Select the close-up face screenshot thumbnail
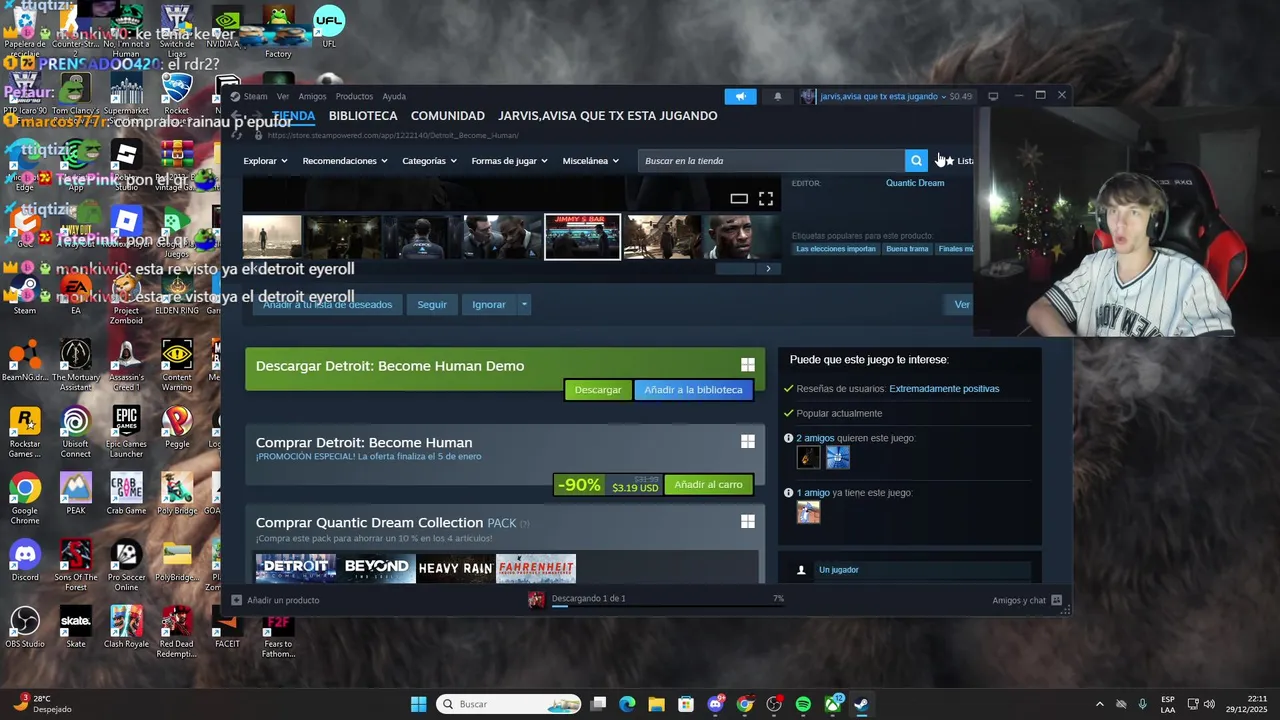Image resolution: width=1280 pixels, height=720 pixels. pyautogui.click(x=741, y=237)
